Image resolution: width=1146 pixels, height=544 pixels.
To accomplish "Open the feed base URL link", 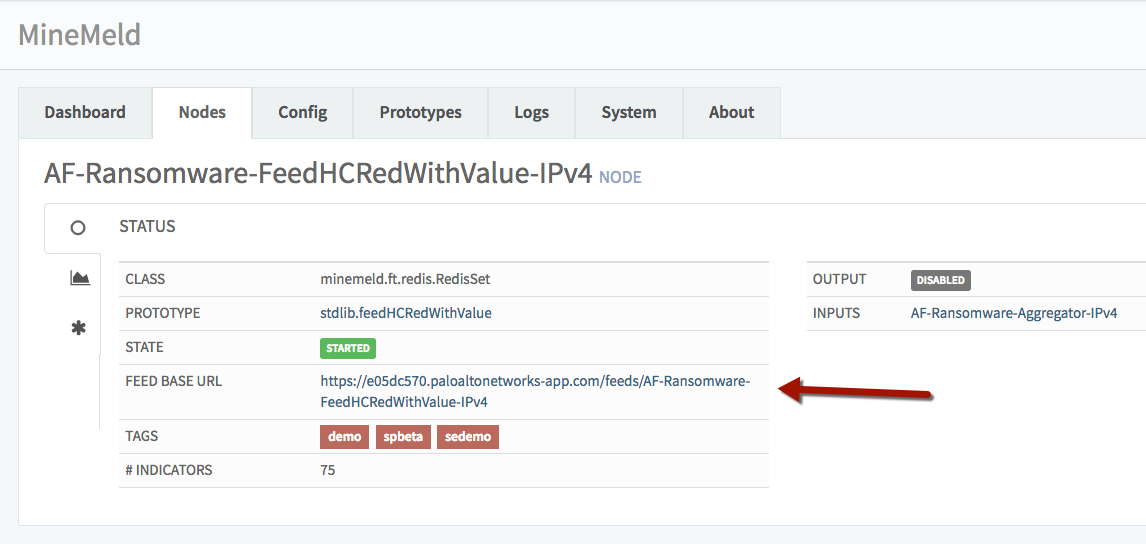I will coord(534,391).
